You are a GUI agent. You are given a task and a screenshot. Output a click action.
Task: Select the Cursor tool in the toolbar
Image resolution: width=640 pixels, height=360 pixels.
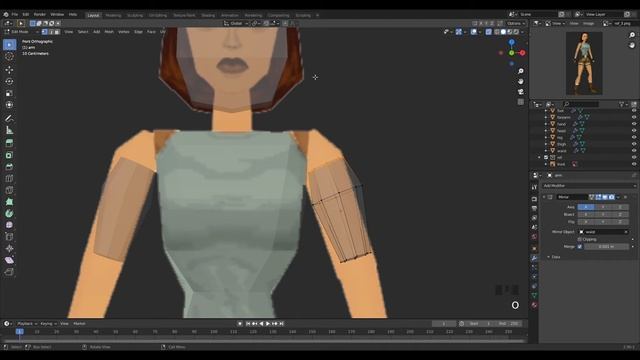9,57
